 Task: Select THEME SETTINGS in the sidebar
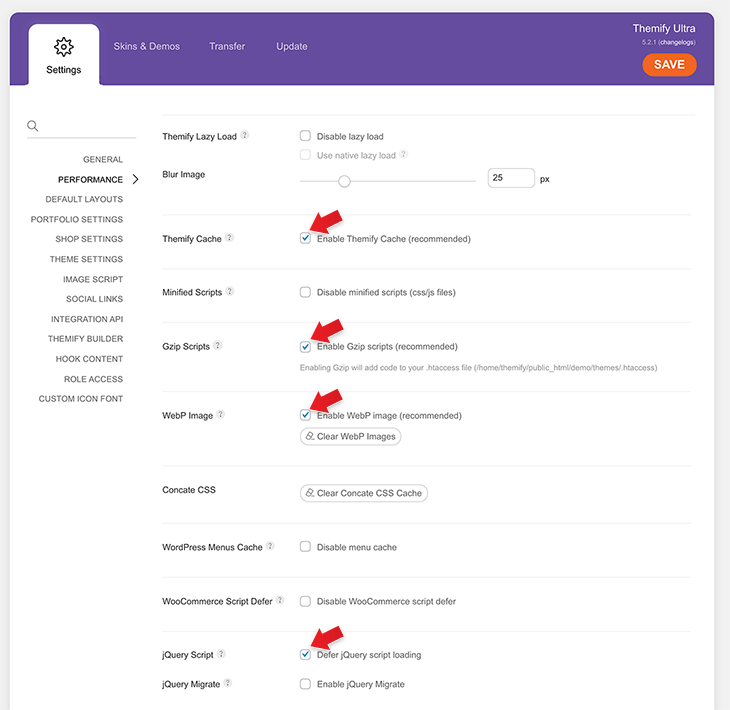point(87,259)
